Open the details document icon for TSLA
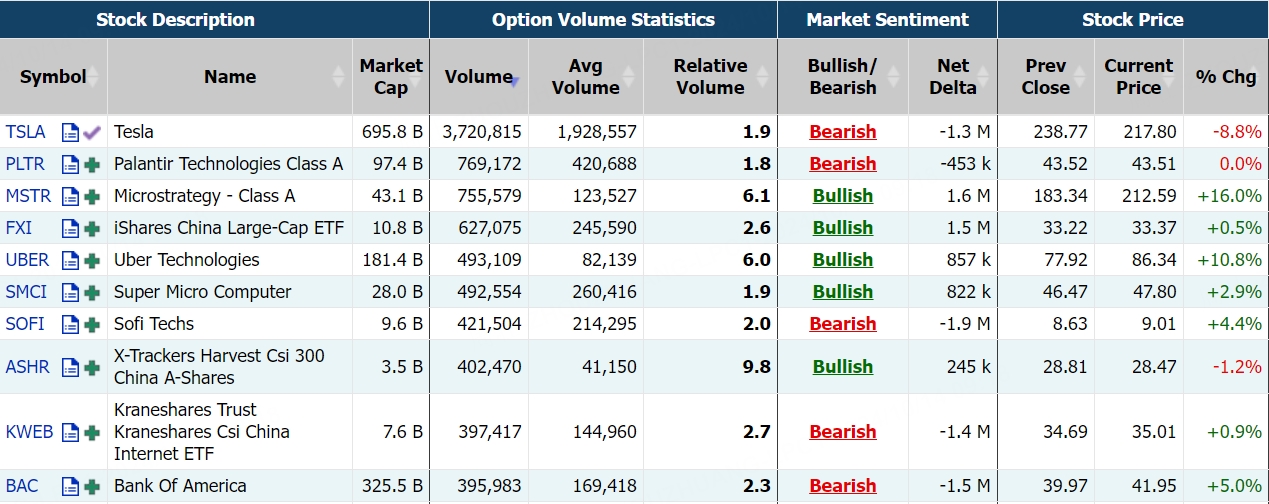1269x504 pixels. point(70,132)
